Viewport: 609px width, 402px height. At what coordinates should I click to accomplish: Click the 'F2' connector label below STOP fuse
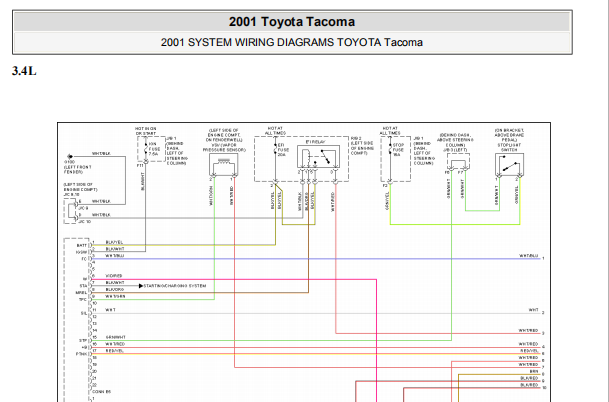coord(385,186)
